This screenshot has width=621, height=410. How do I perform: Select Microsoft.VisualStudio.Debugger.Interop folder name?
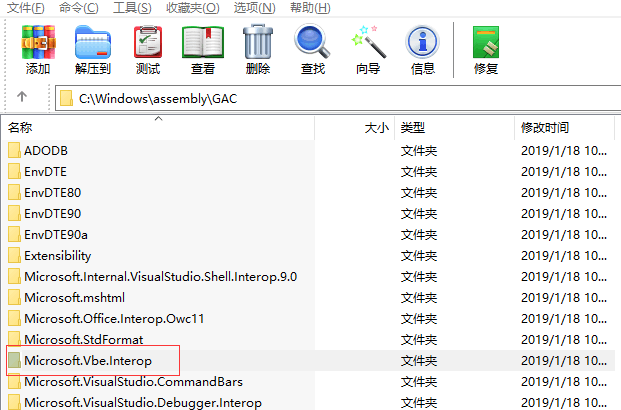point(143,402)
